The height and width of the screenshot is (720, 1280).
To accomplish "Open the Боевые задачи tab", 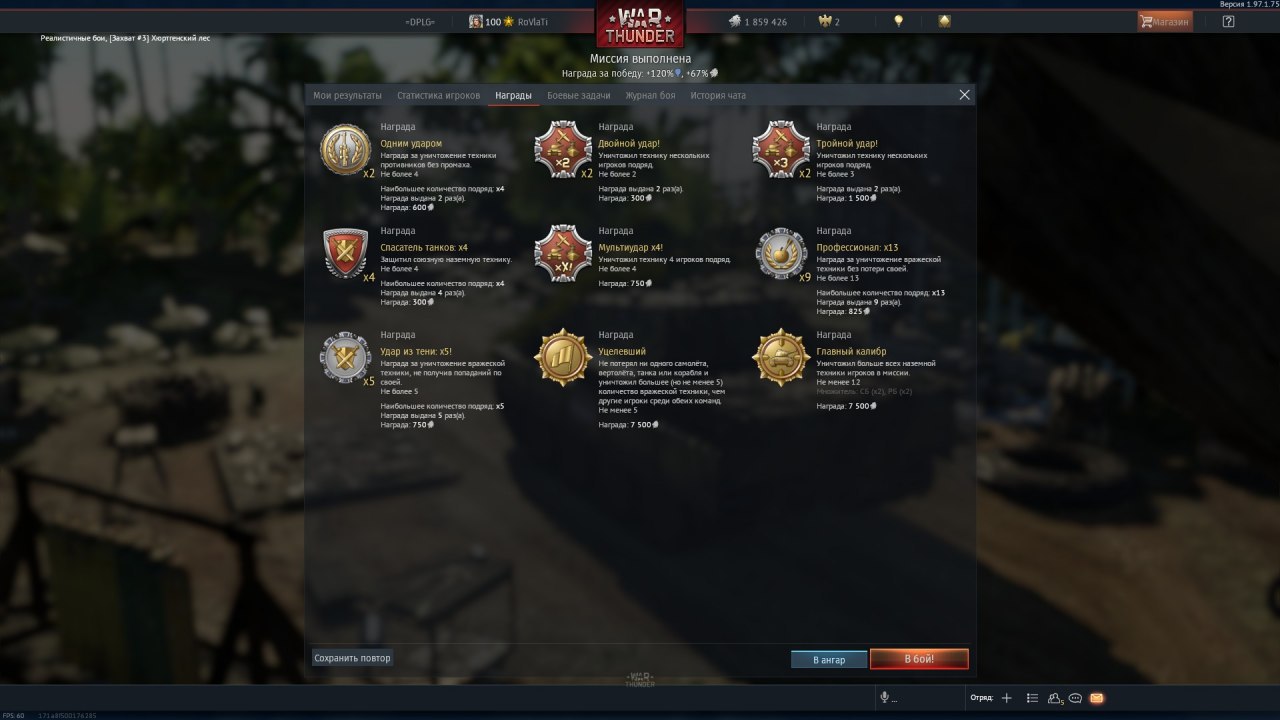I will tap(578, 95).
